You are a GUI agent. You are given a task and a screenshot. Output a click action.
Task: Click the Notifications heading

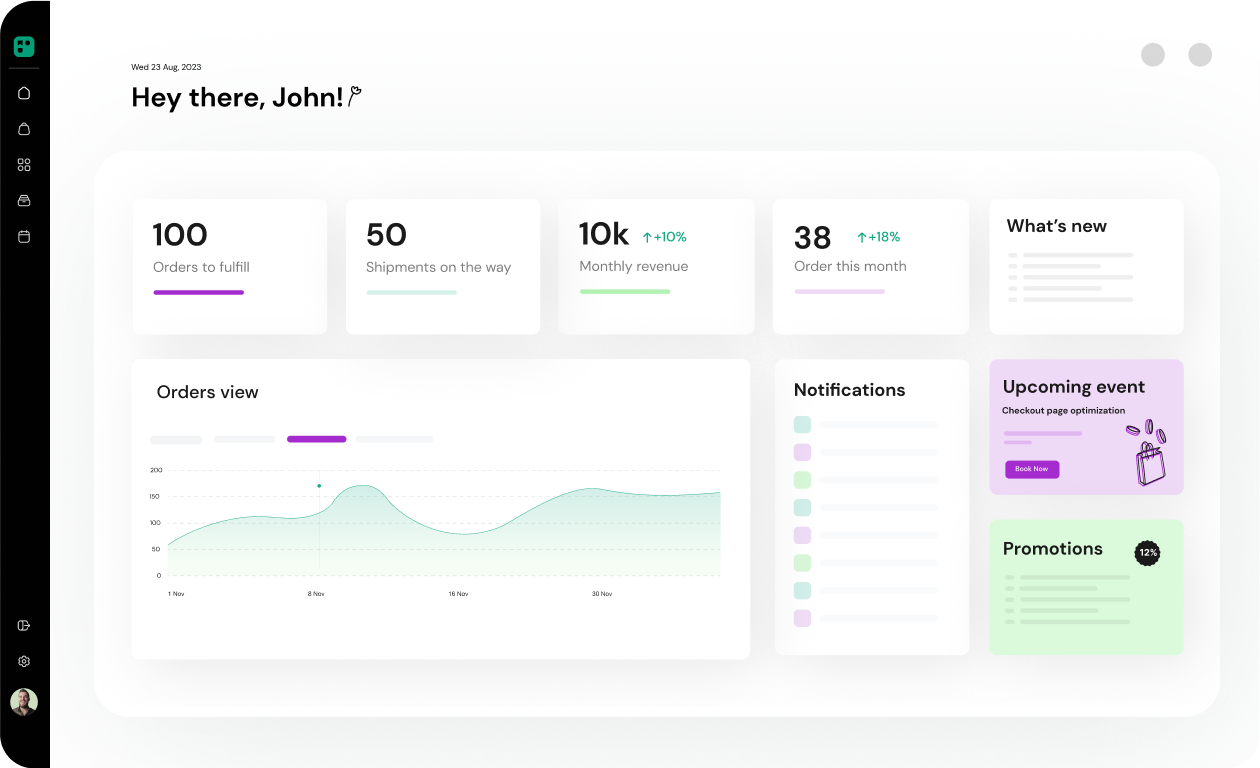(849, 390)
